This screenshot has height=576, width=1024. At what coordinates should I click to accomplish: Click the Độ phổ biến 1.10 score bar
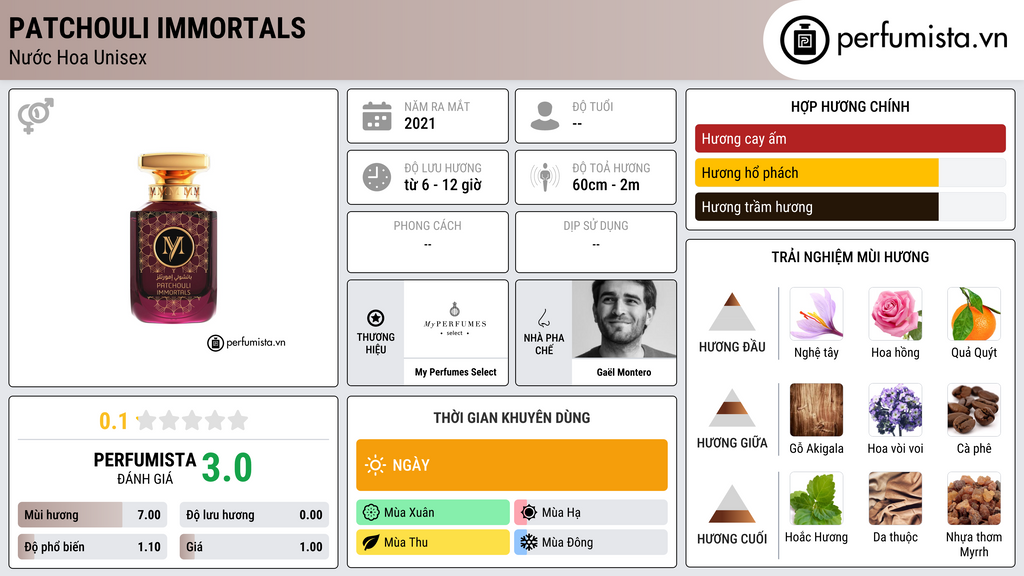(x=93, y=547)
